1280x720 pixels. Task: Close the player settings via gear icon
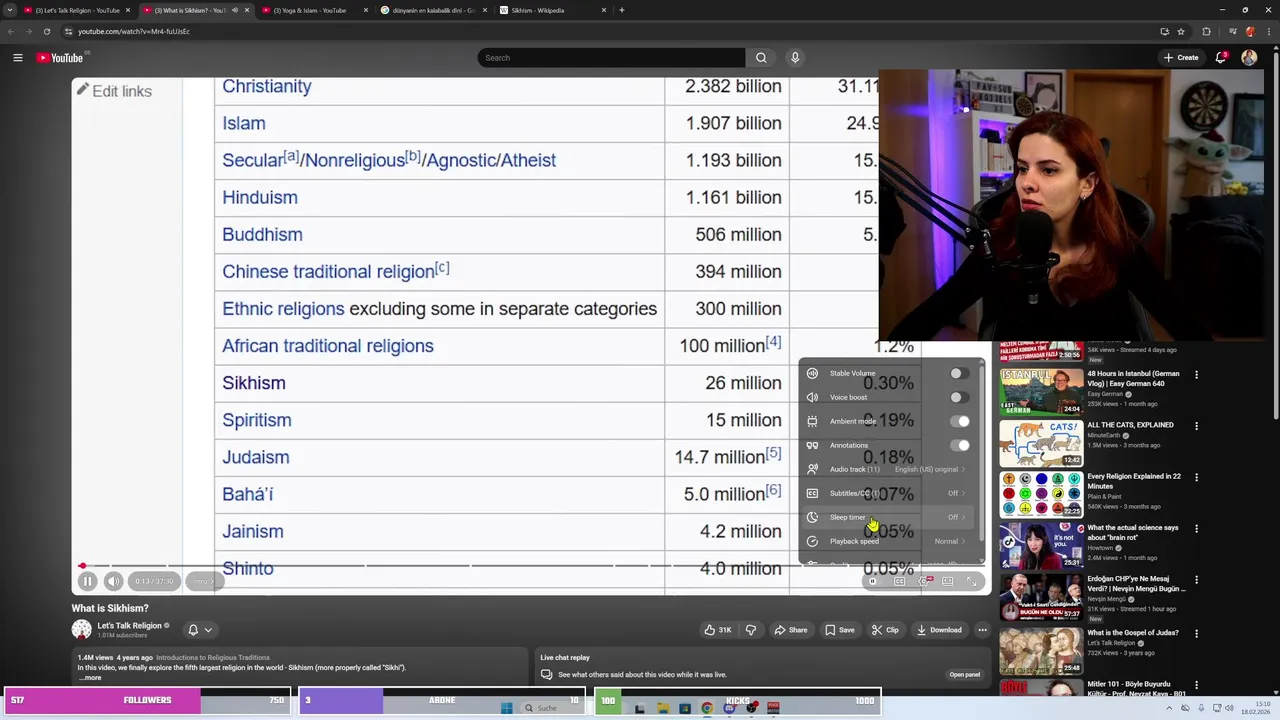coord(924,581)
